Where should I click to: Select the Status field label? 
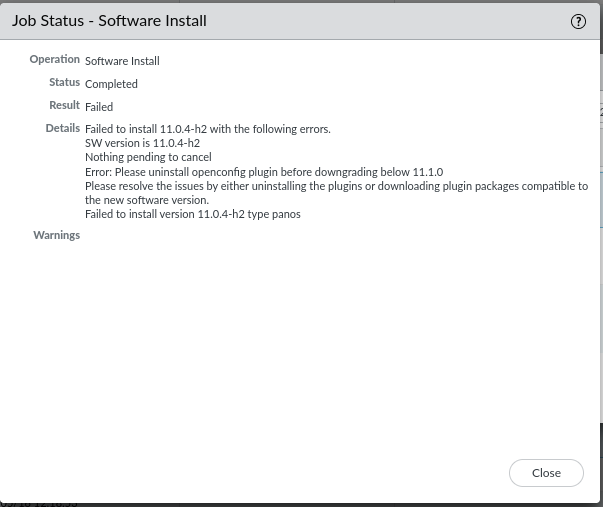click(64, 82)
